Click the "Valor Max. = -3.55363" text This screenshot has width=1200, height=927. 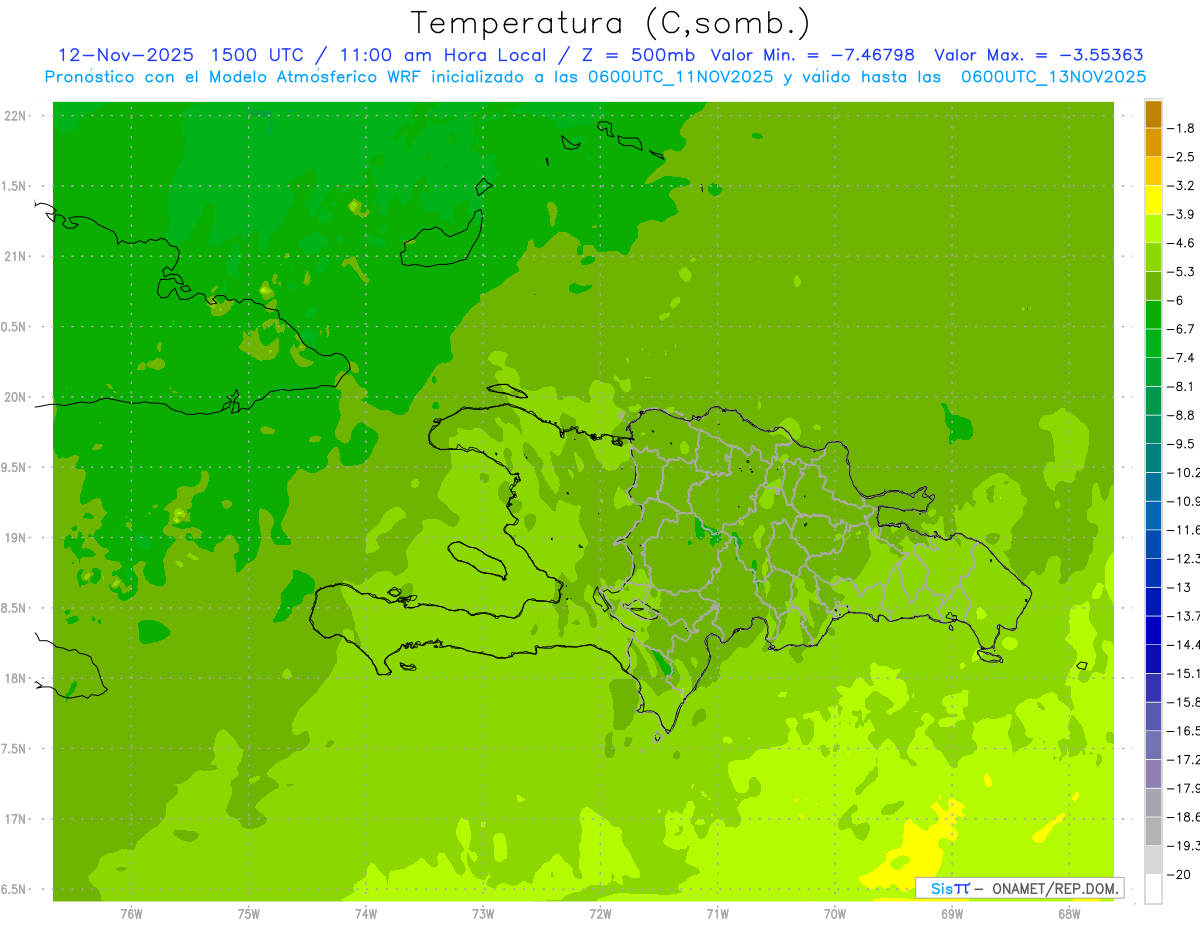click(1038, 55)
